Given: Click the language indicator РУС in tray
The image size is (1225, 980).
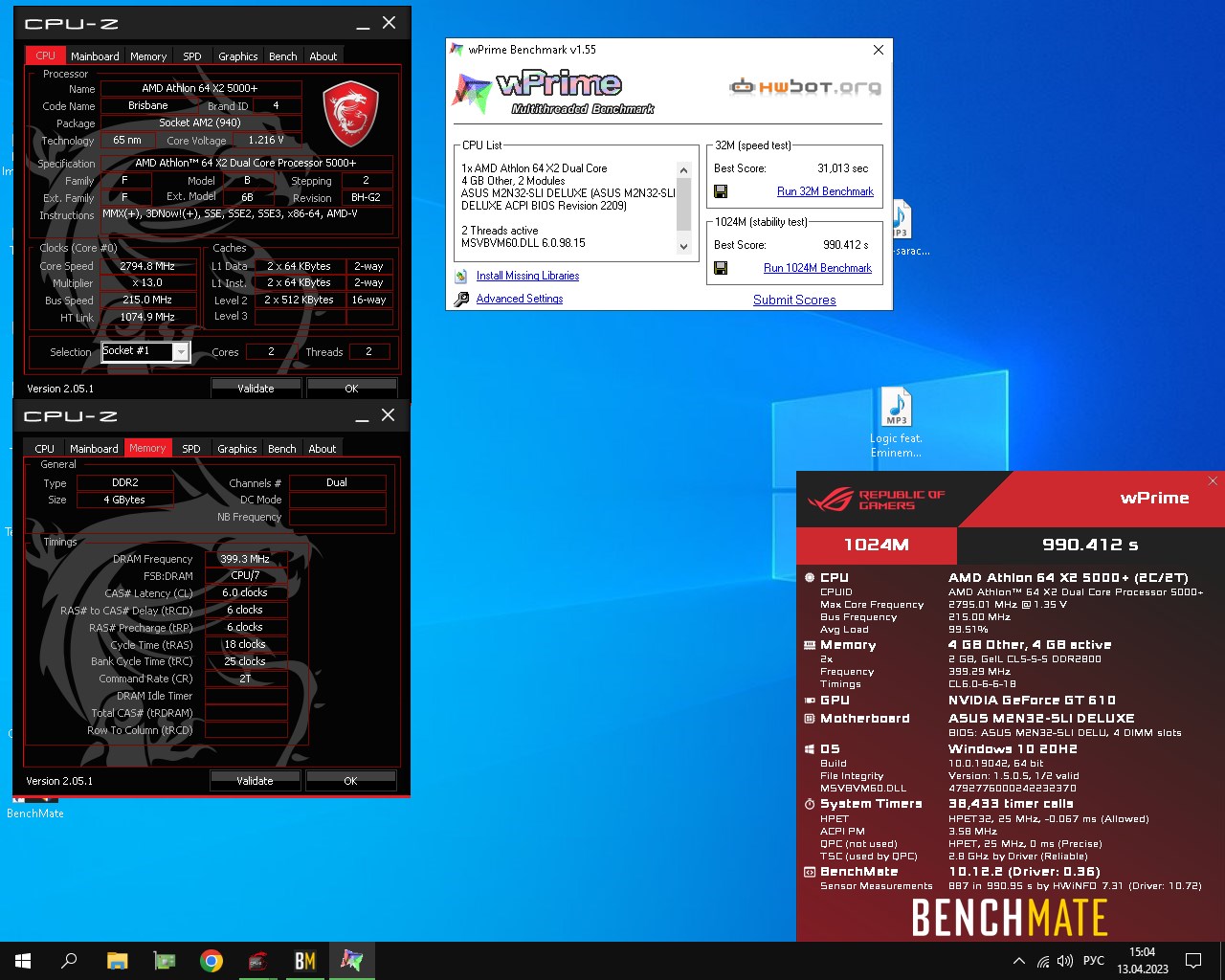Looking at the screenshot, I should coord(1094,961).
